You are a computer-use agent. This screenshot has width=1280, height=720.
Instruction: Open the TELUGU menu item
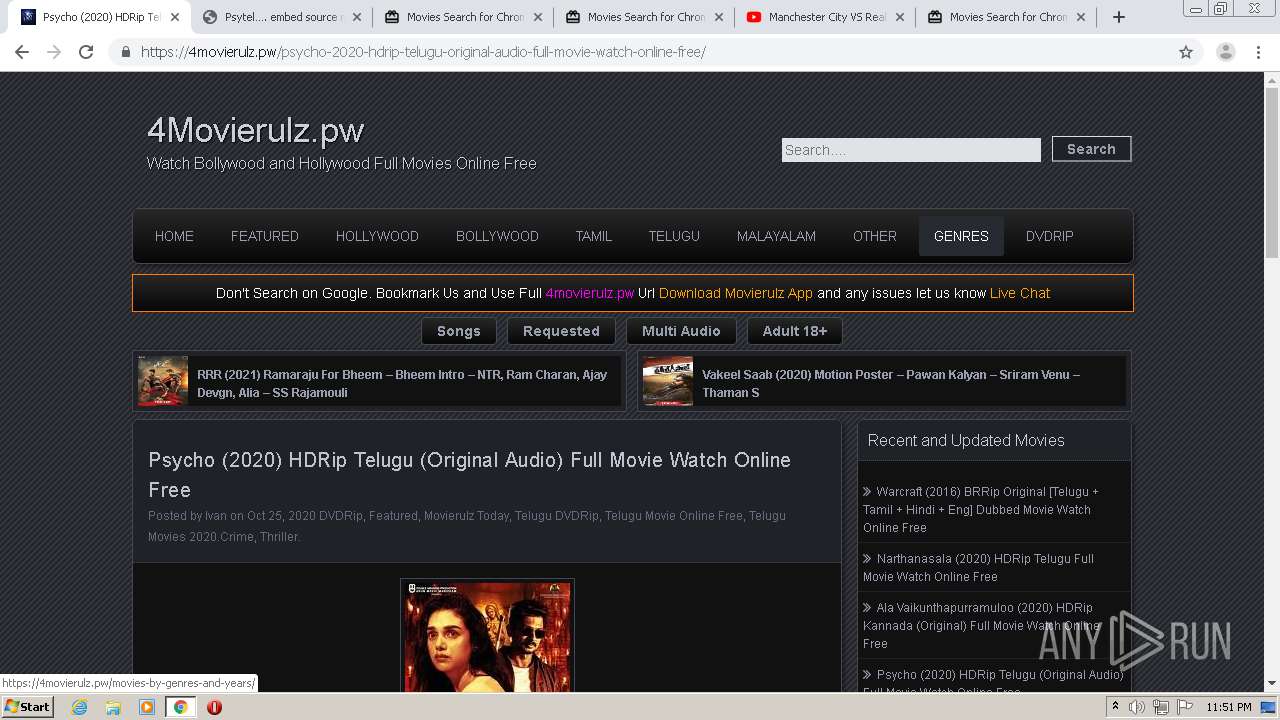674,236
